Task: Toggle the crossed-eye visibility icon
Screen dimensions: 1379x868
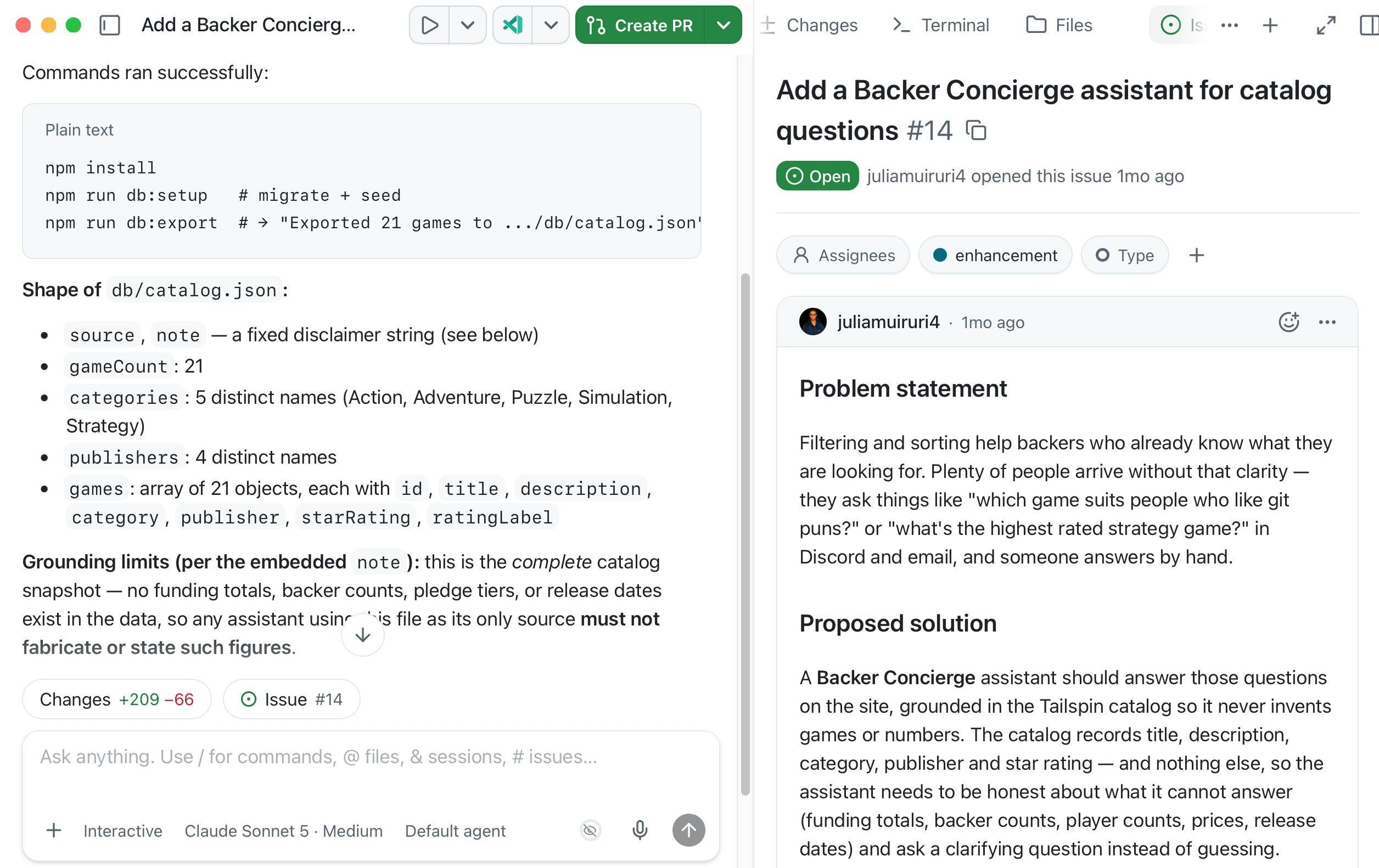Action: point(591,830)
